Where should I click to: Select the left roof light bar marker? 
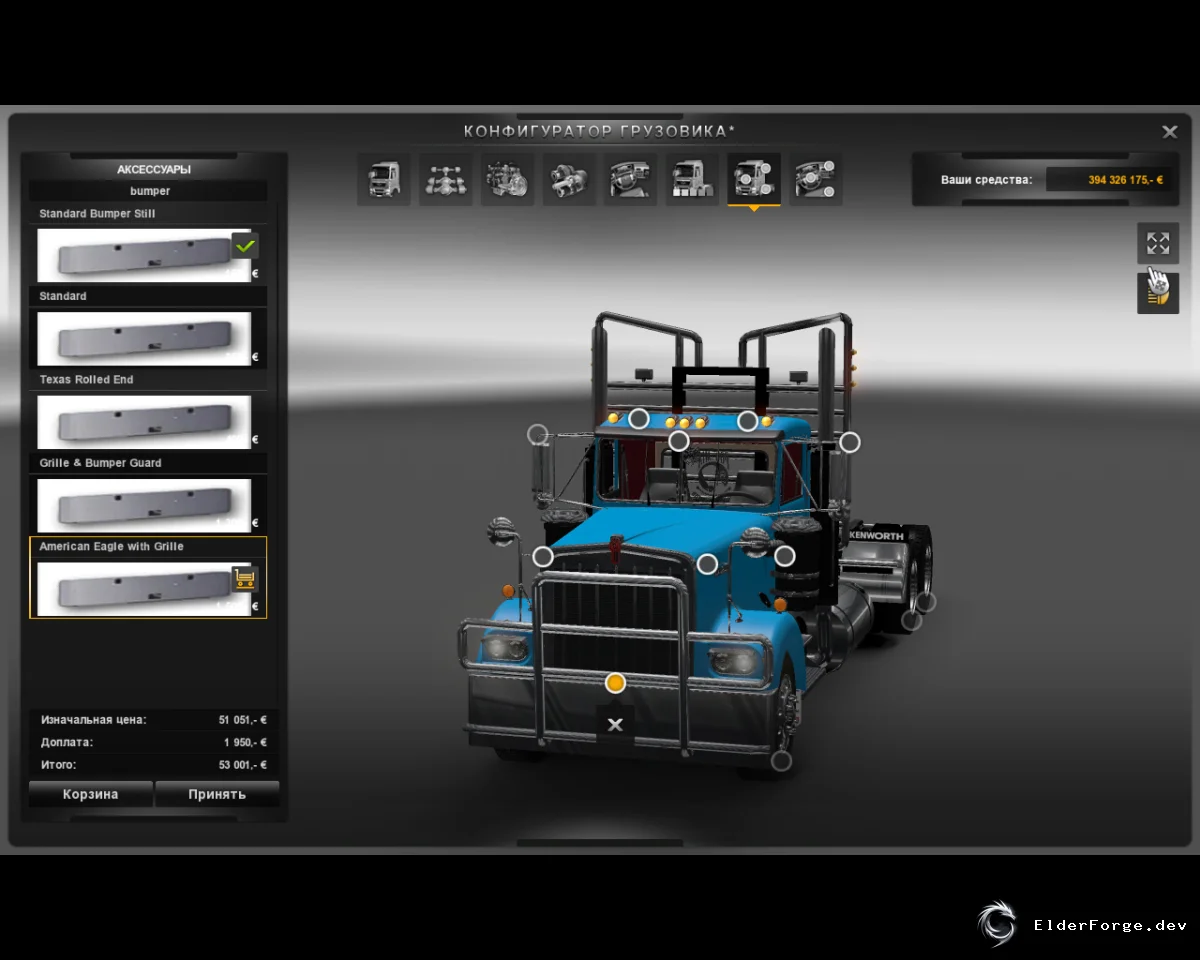(639, 418)
